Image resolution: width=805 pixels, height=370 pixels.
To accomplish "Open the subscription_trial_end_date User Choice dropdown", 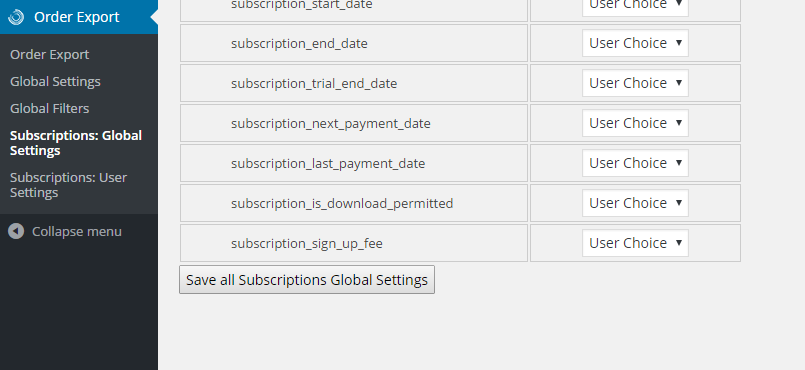I will click(x=635, y=83).
